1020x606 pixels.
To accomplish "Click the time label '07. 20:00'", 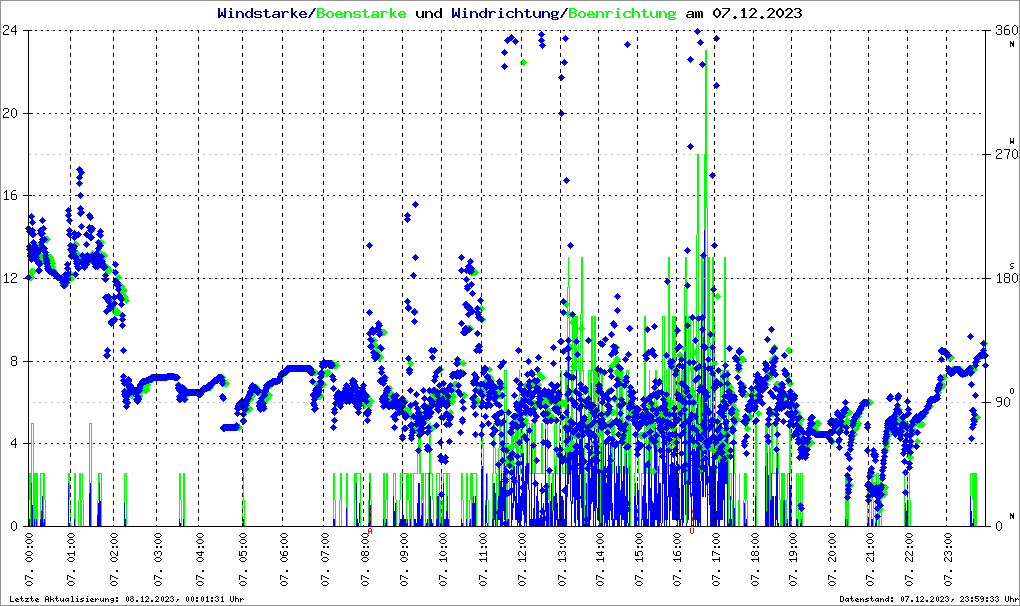I will 831,559.
